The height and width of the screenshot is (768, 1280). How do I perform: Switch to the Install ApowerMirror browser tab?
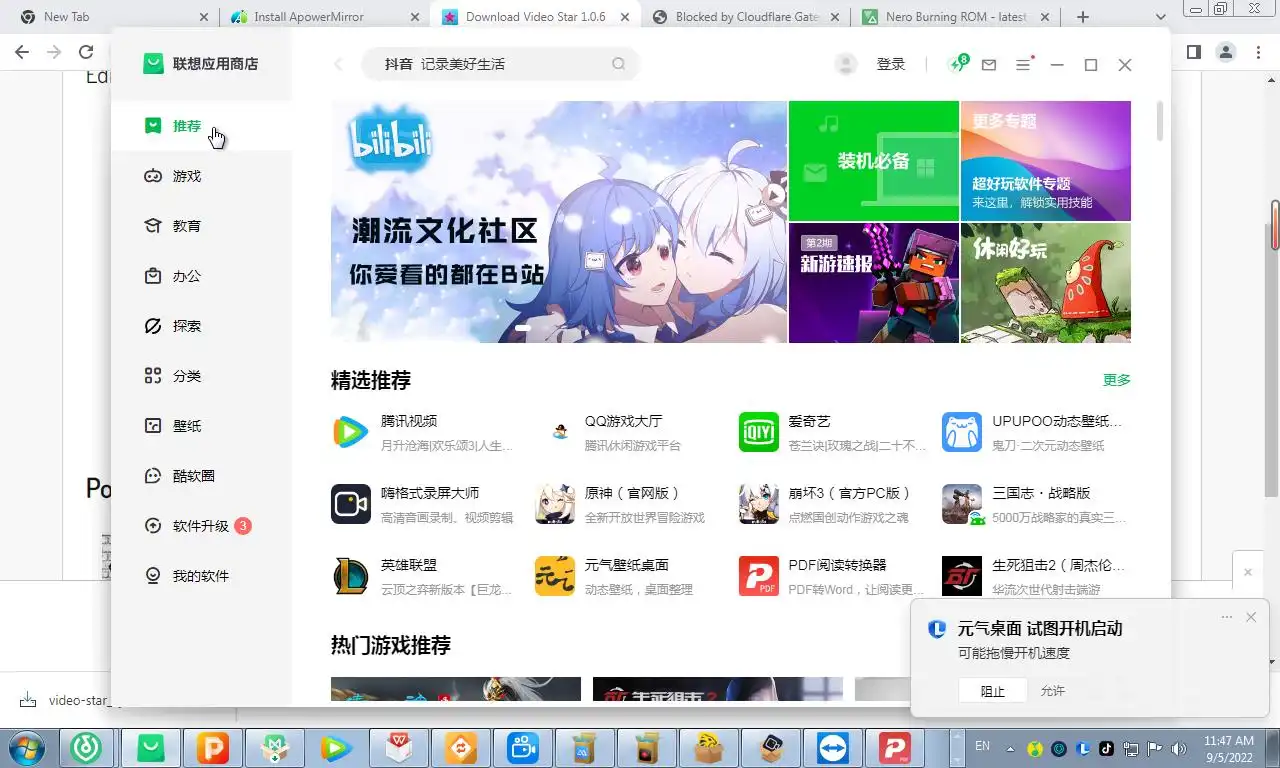click(323, 17)
